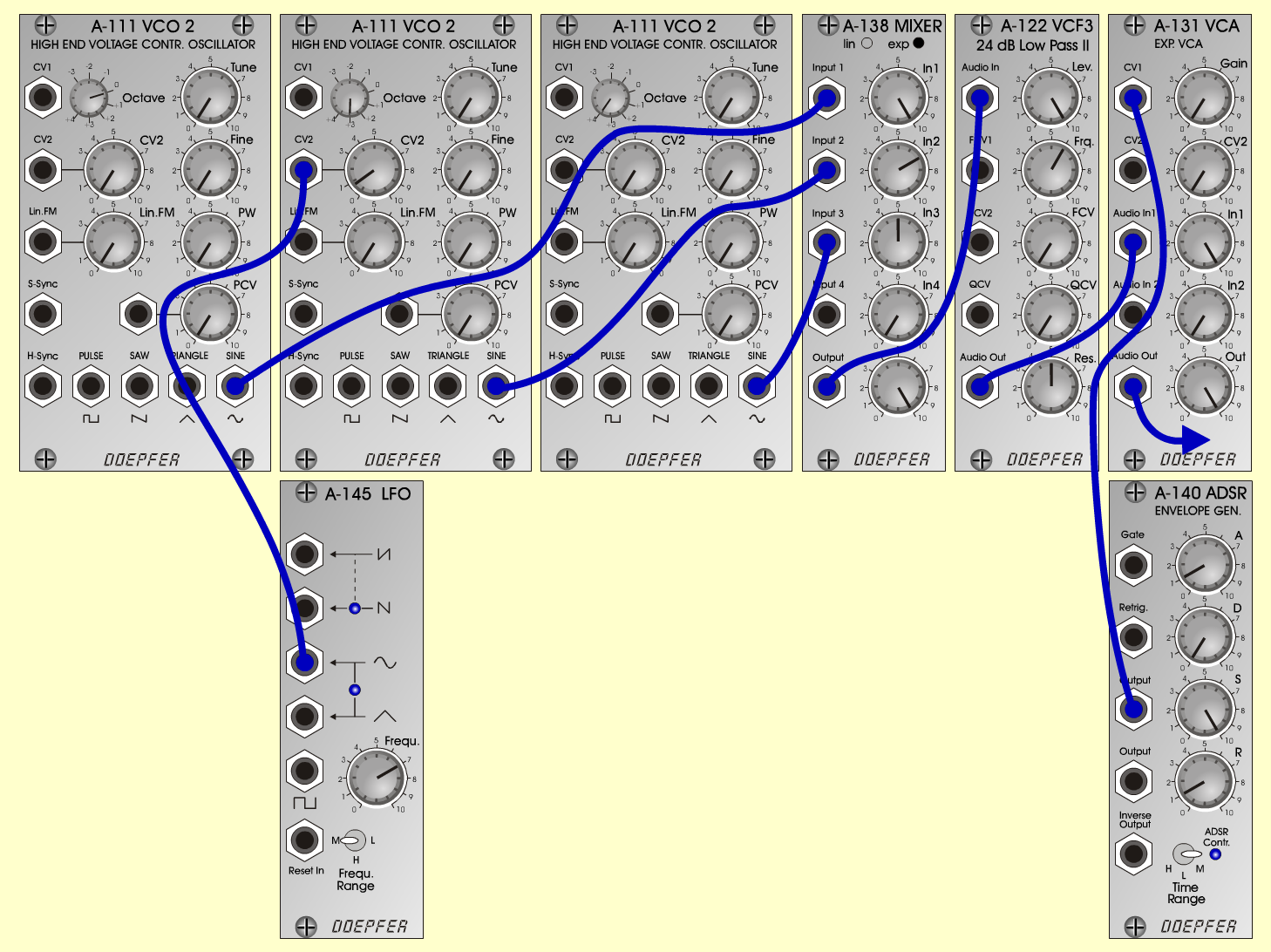Click the ENVELOPE GEN. label

1198,511
